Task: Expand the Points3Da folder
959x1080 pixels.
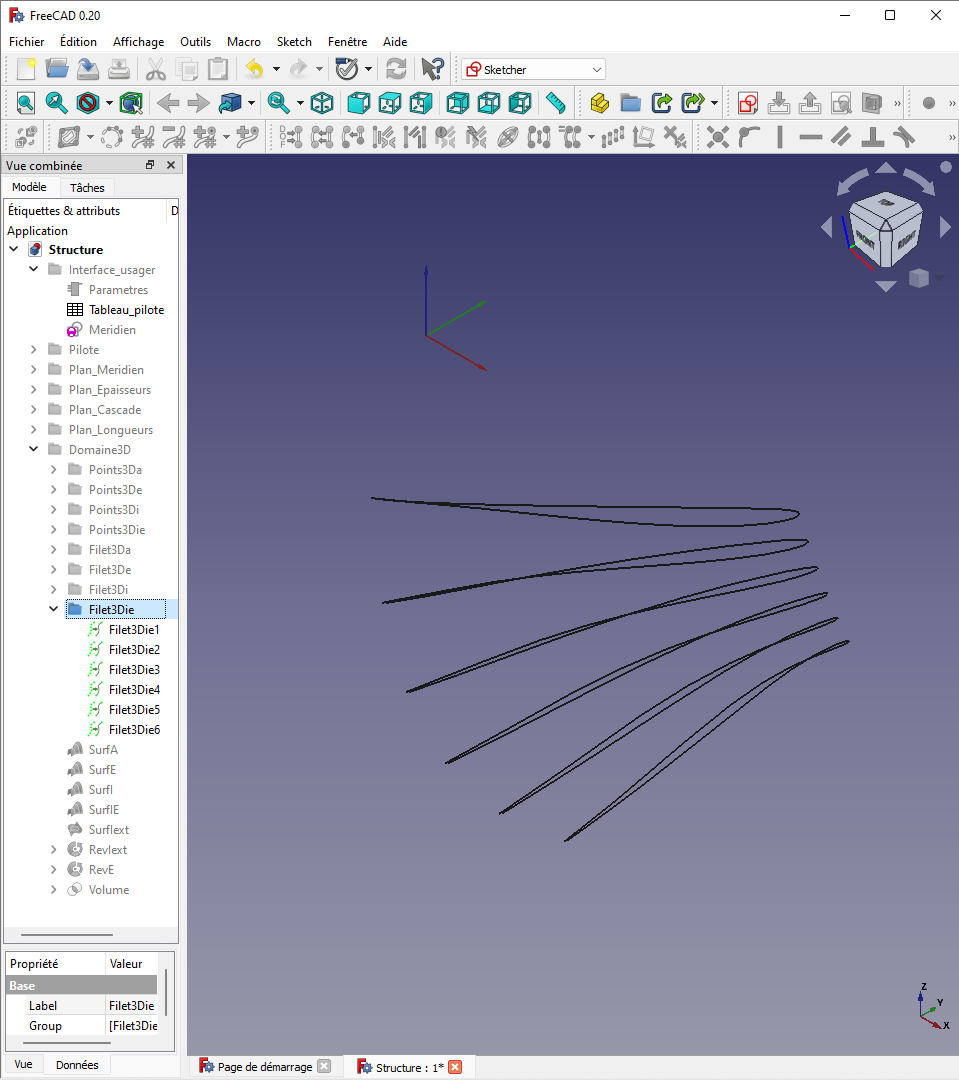Action: pyautogui.click(x=54, y=470)
